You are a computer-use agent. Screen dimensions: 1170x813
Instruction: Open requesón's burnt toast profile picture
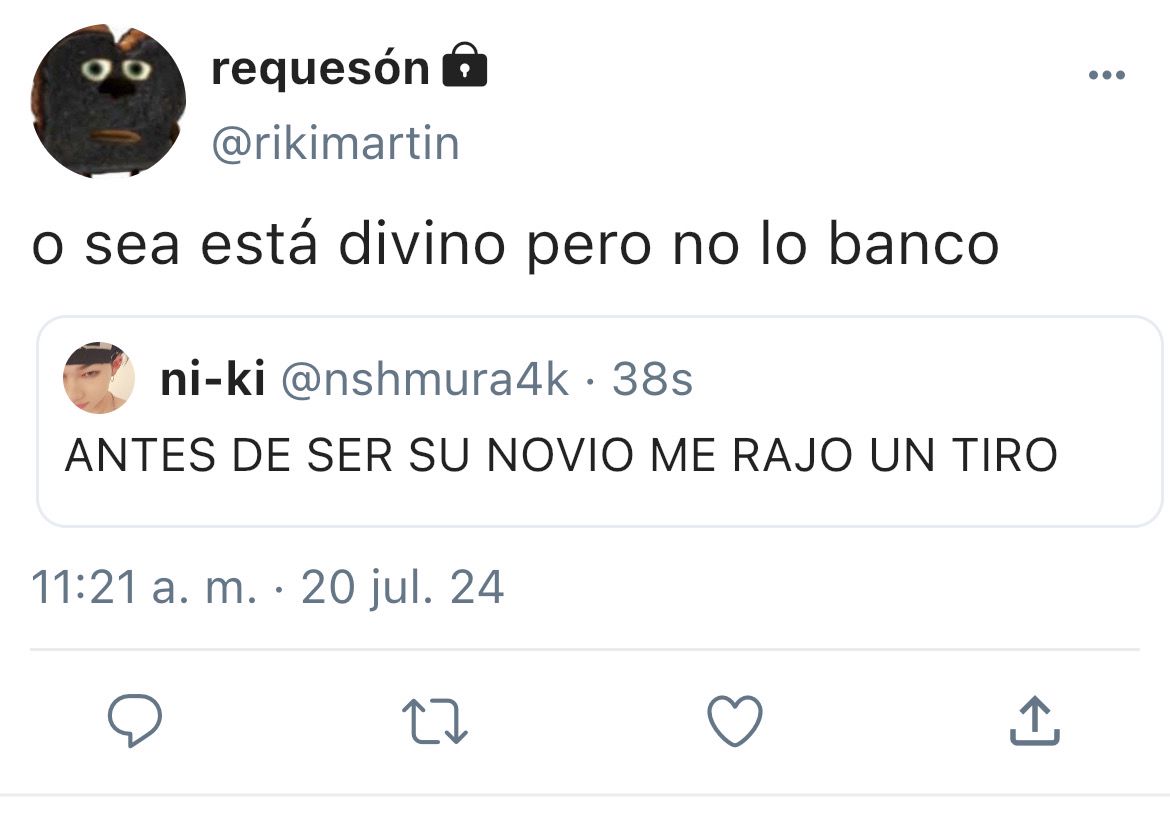pyautogui.click(x=109, y=101)
